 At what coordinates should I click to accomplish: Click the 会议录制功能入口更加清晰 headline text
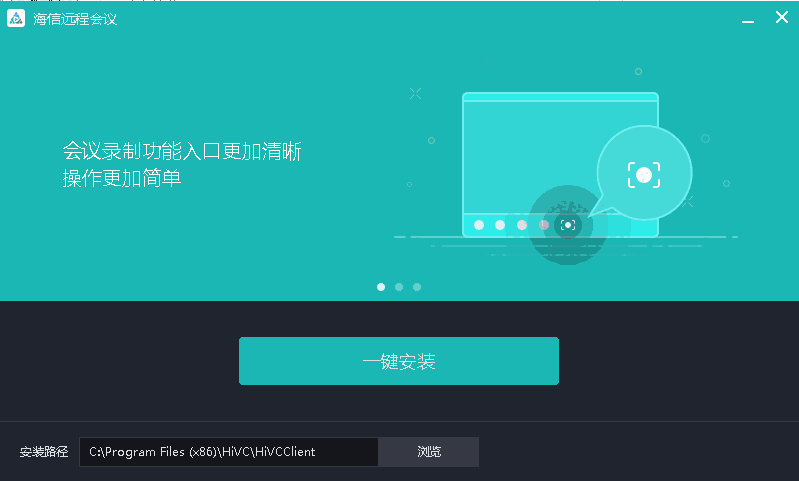[x=182, y=151]
